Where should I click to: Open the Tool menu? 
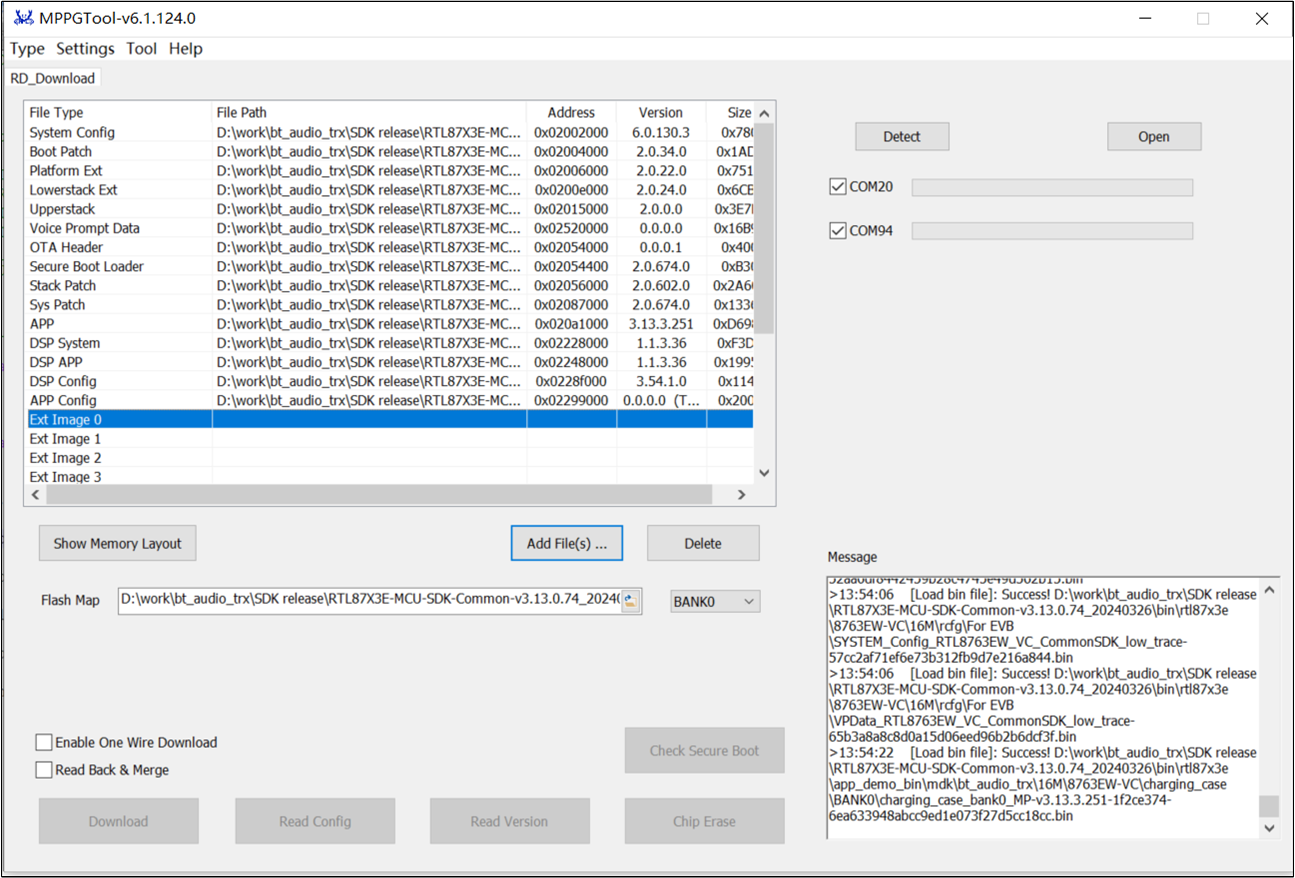(x=141, y=49)
